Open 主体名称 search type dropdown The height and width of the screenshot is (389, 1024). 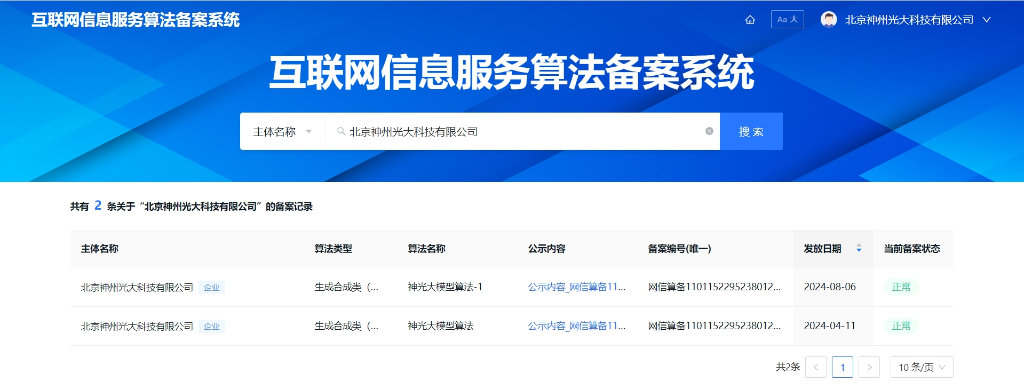282,132
